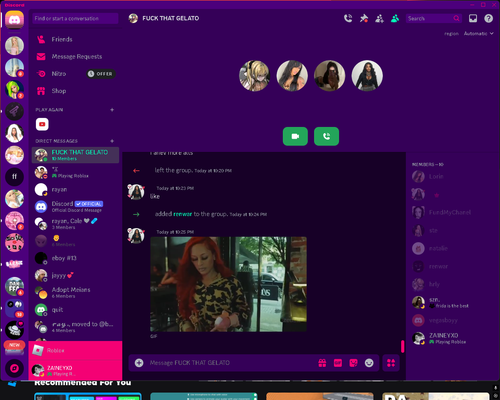Open the region Automatic dropdown
The height and width of the screenshot is (400, 500).
coord(478,33)
